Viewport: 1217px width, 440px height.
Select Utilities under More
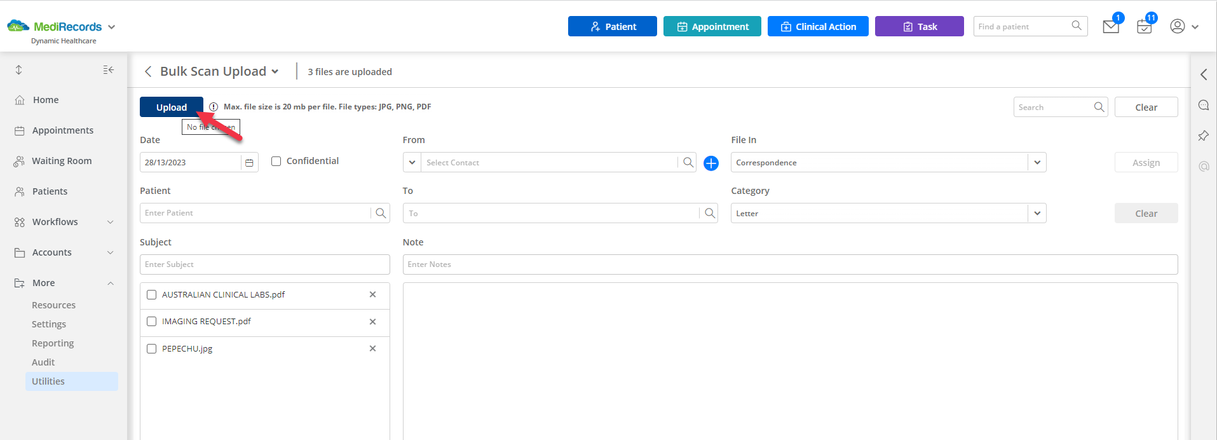(x=72, y=381)
